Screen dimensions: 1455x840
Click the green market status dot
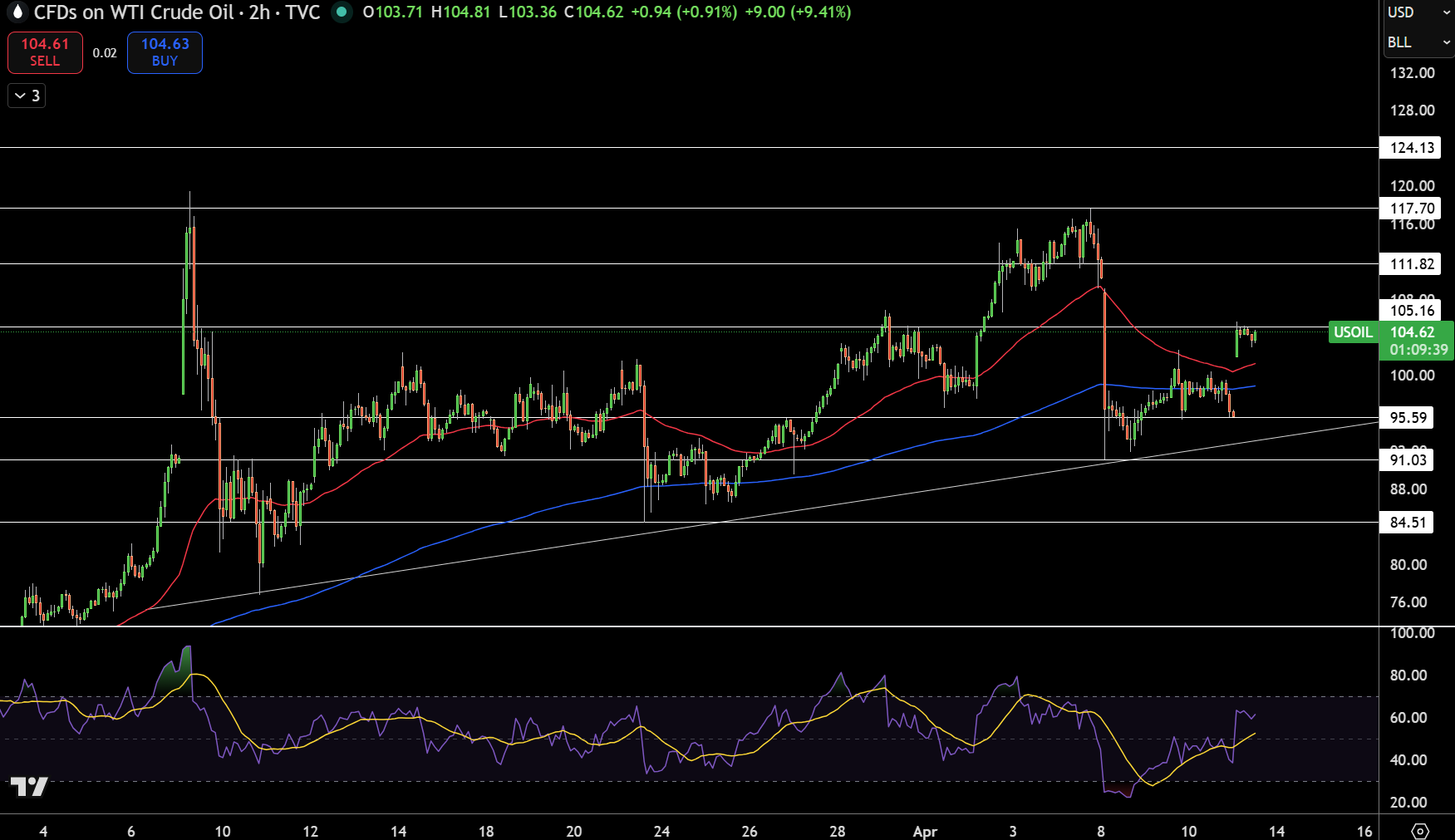(342, 12)
